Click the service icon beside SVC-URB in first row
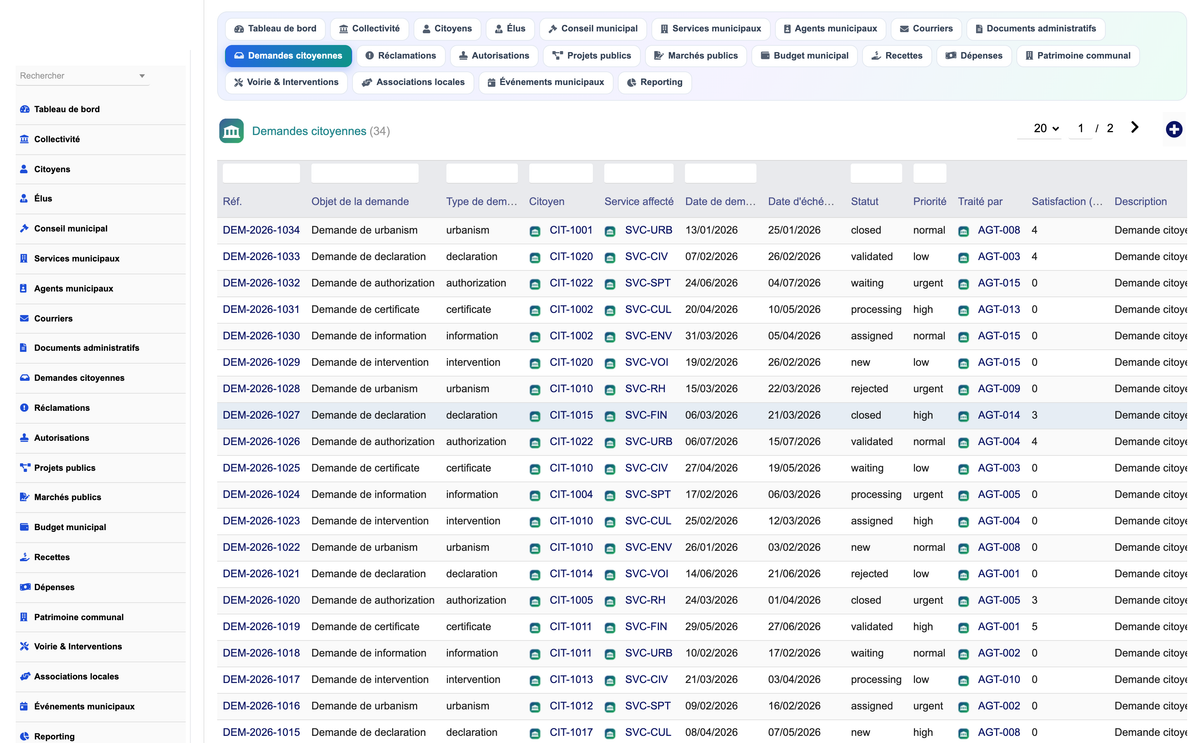Viewport: 1200px width, 743px height. pyautogui.click(x=610, y=231)
